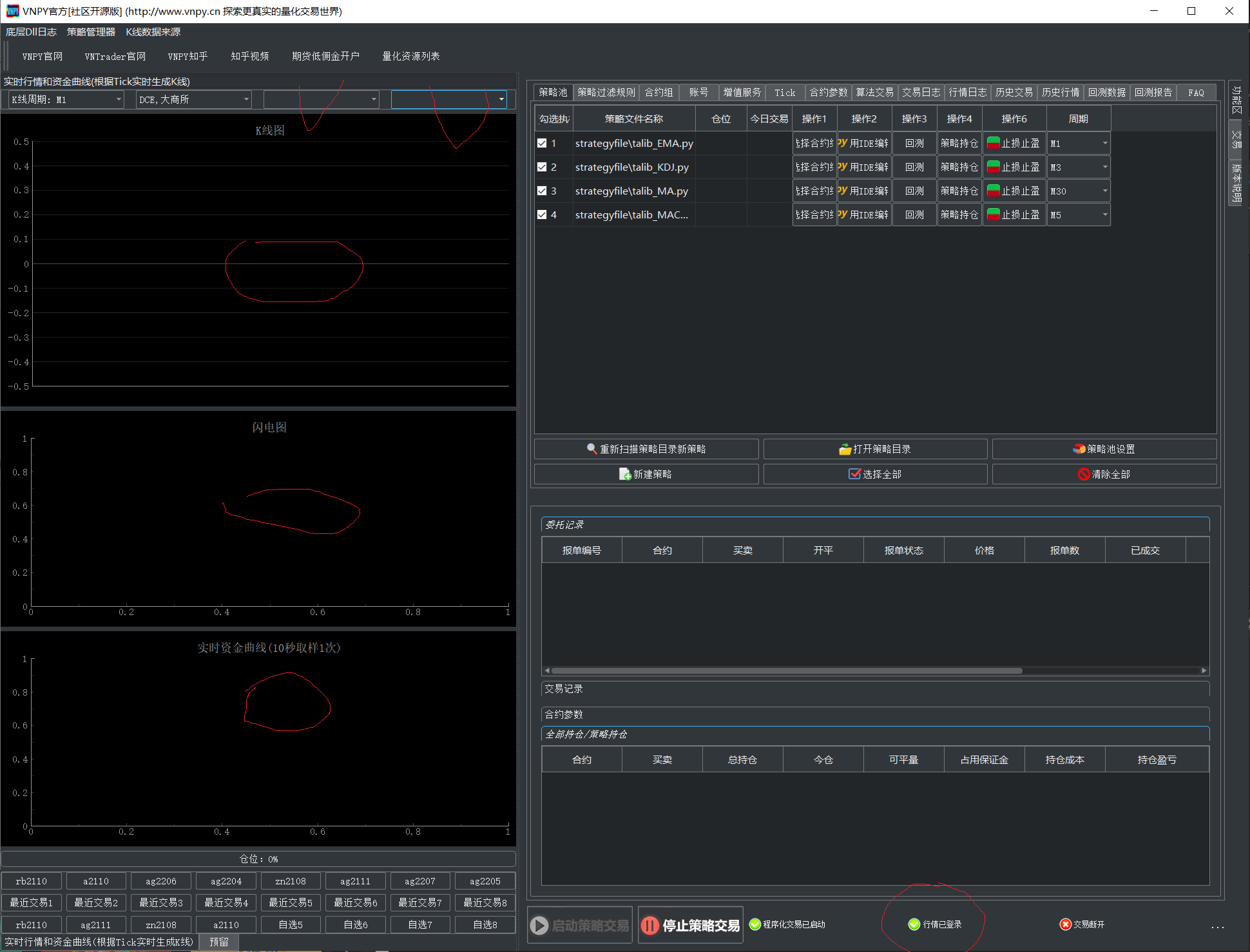Open the 底层Dll日志 menu
Screen dimensions: 1250x952
31,32
